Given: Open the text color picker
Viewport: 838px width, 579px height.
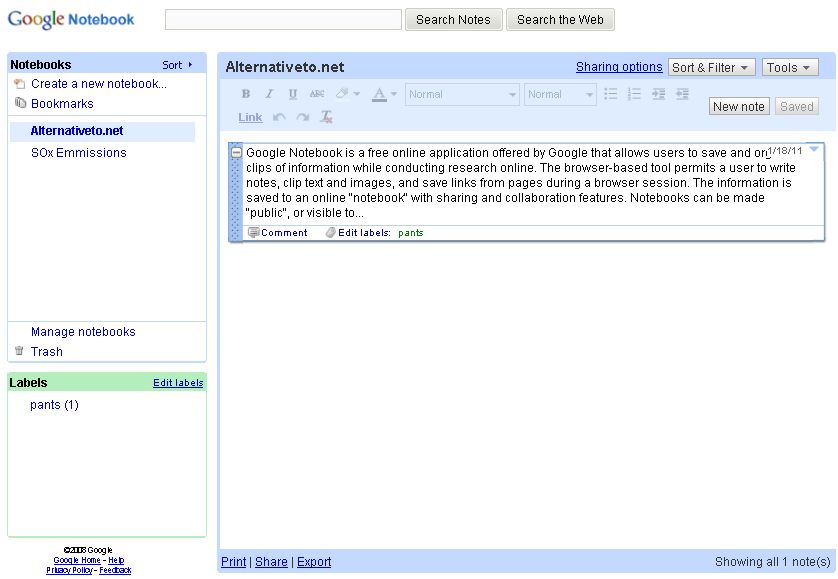Looking at the screenshot, I should (x=381, y=93).
